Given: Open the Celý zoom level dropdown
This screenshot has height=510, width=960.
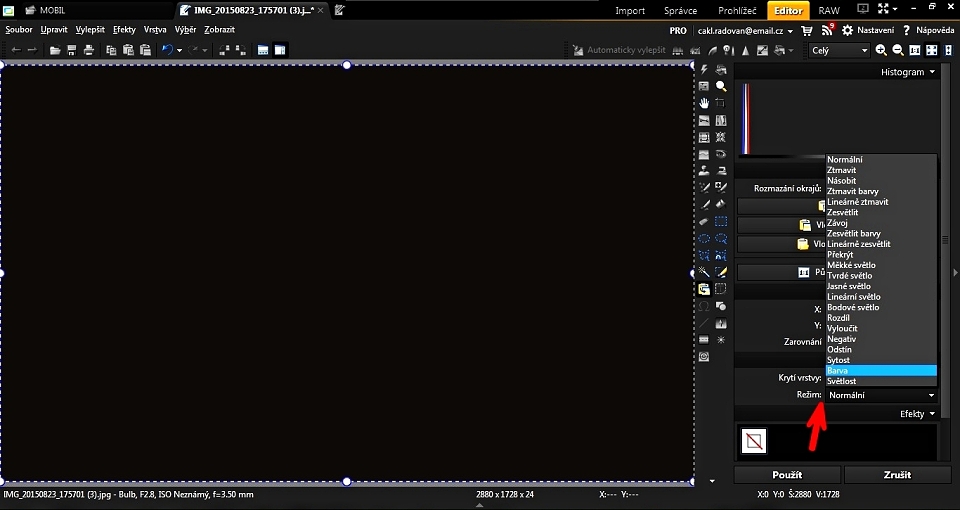Looking at the screenshot, I should click(839, 50).
